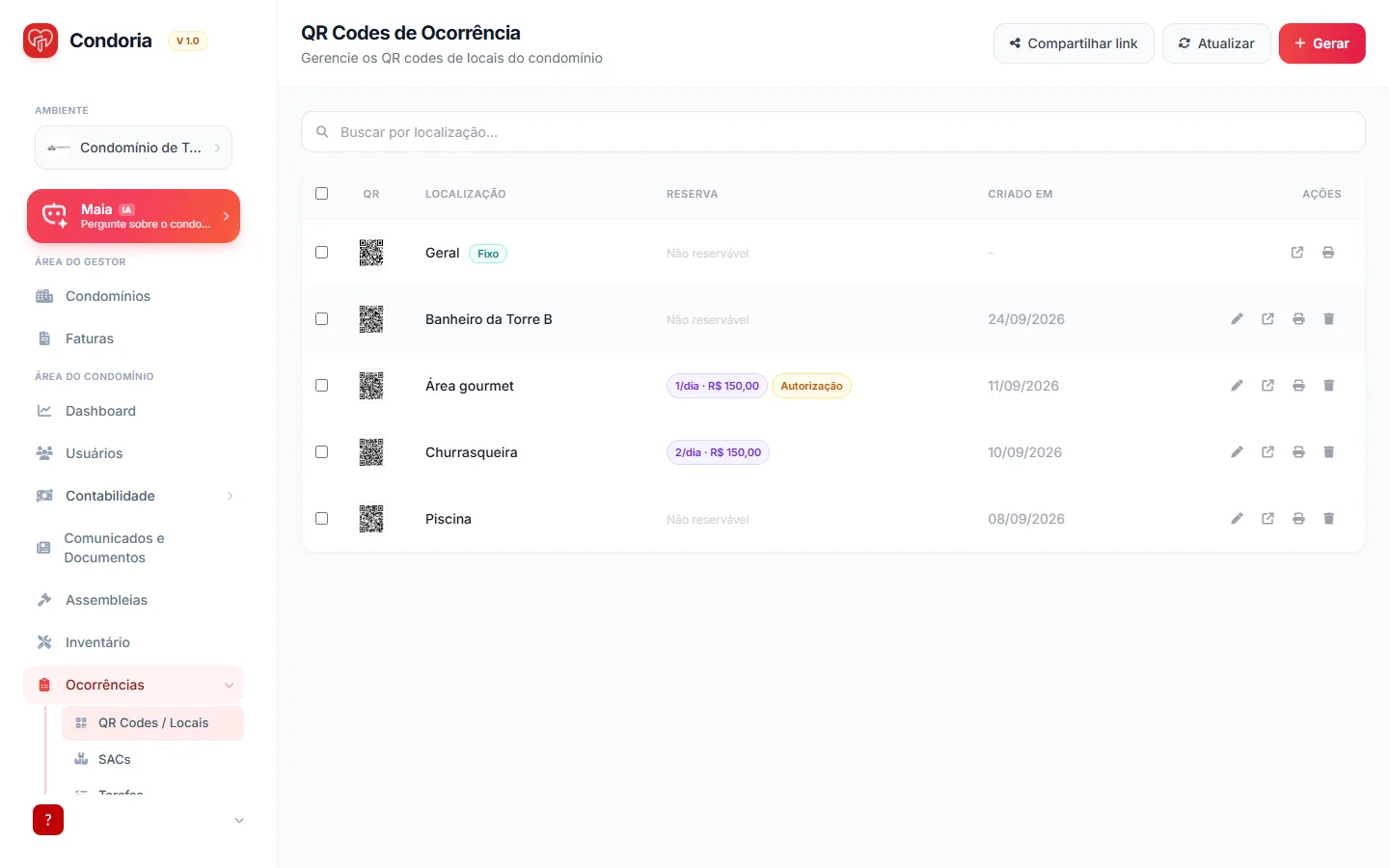Focus the Buscar por localização search field
This screenshot has height=868, width=1389.
point(833,132)
